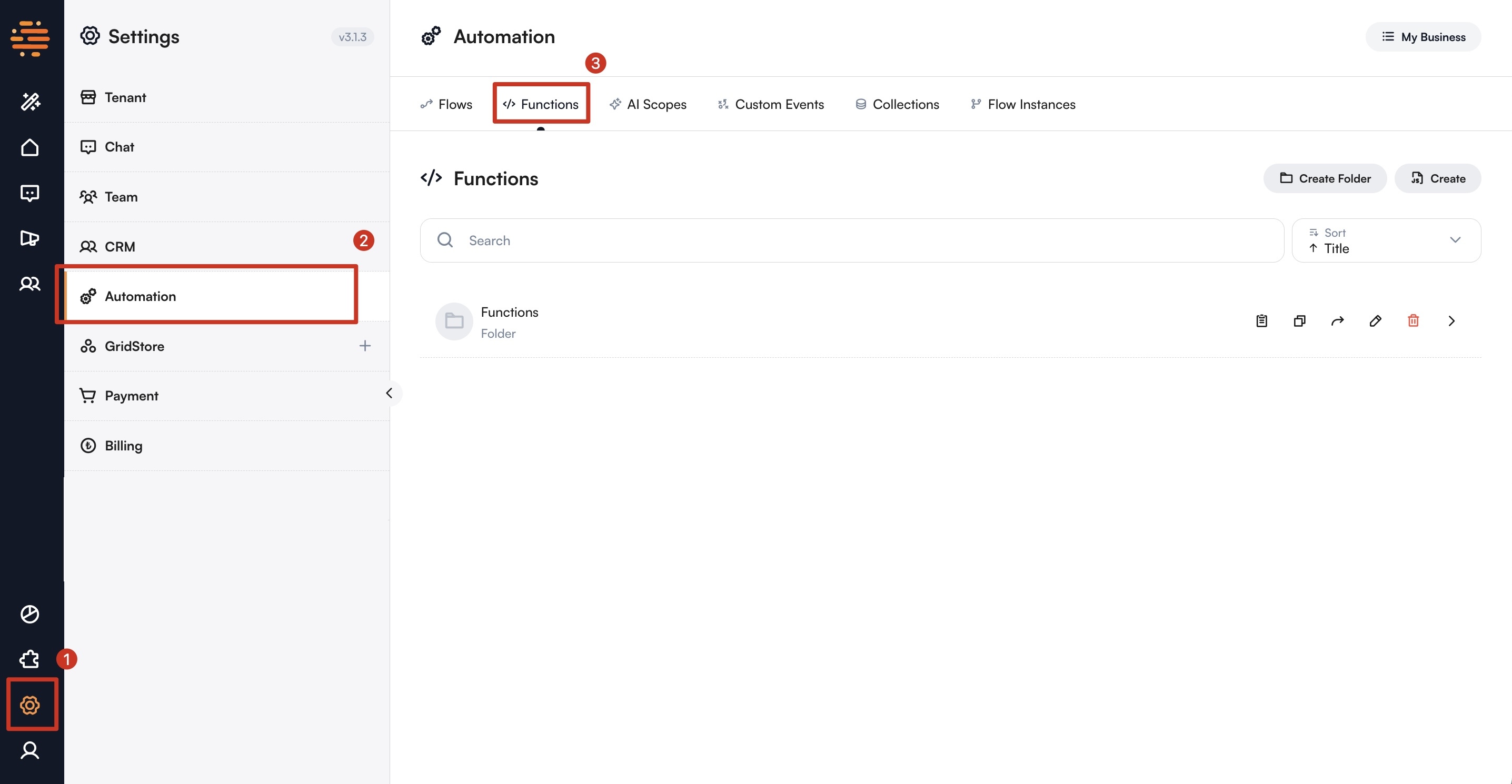1512x784 pixels.
Task: Open the megaphone campaigns icon
Action: pos(31,238)
